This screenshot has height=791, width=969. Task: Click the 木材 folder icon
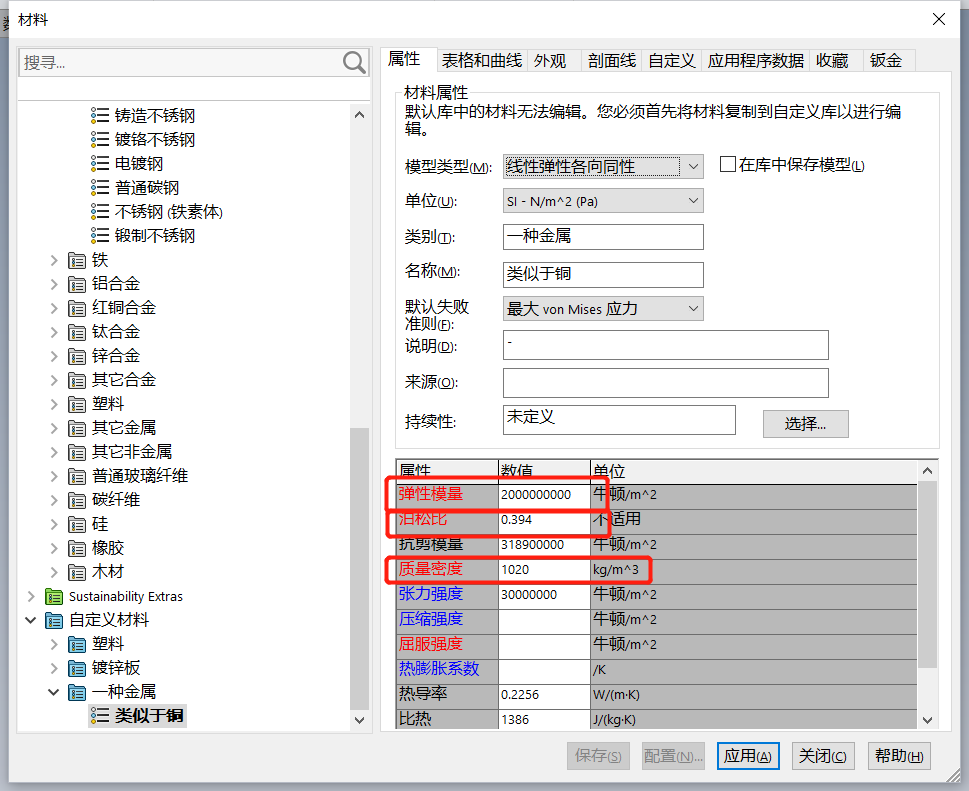click(x=77, y=572)
